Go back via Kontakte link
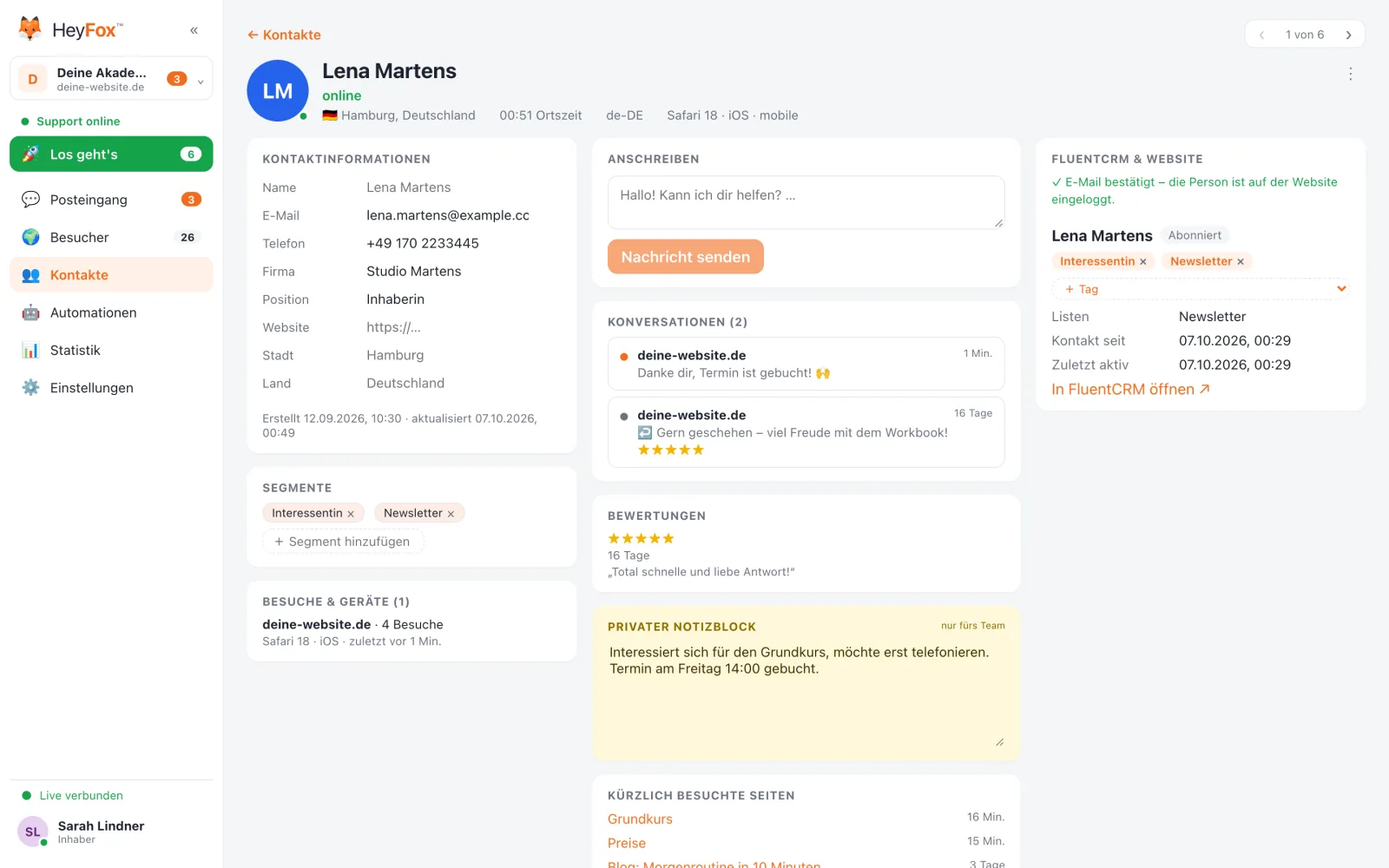This screenshot has width=1389, height=868. [x=284, y=35]
